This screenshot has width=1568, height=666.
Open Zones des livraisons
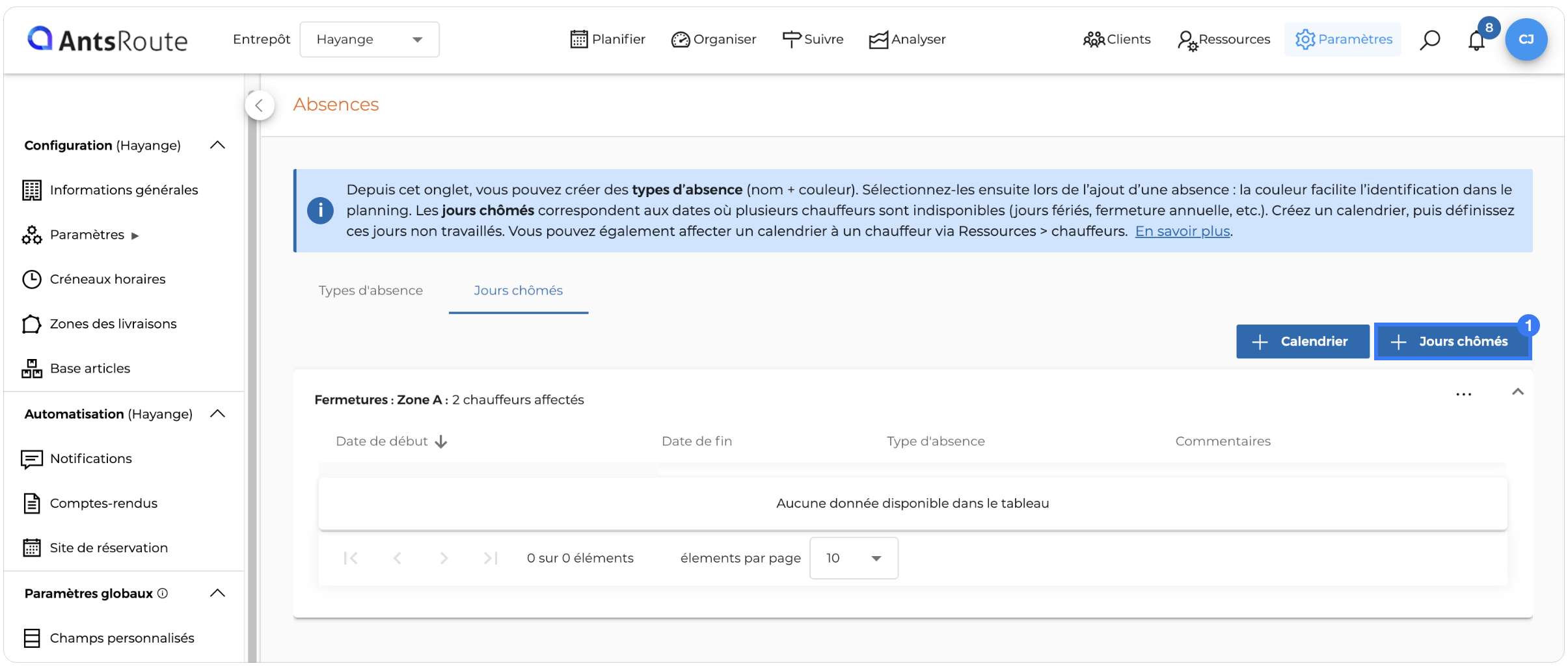113,324
